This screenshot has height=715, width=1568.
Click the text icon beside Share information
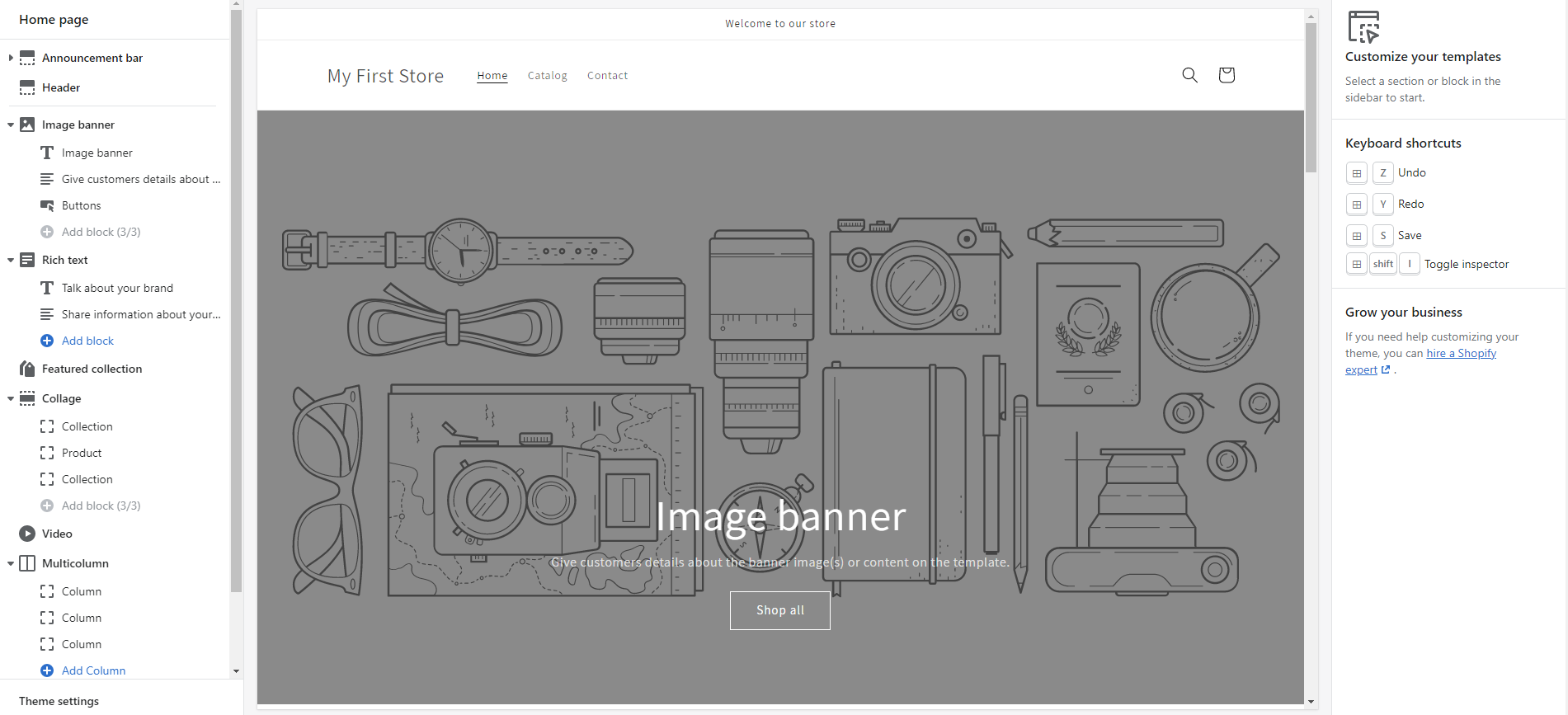[47, 314]
